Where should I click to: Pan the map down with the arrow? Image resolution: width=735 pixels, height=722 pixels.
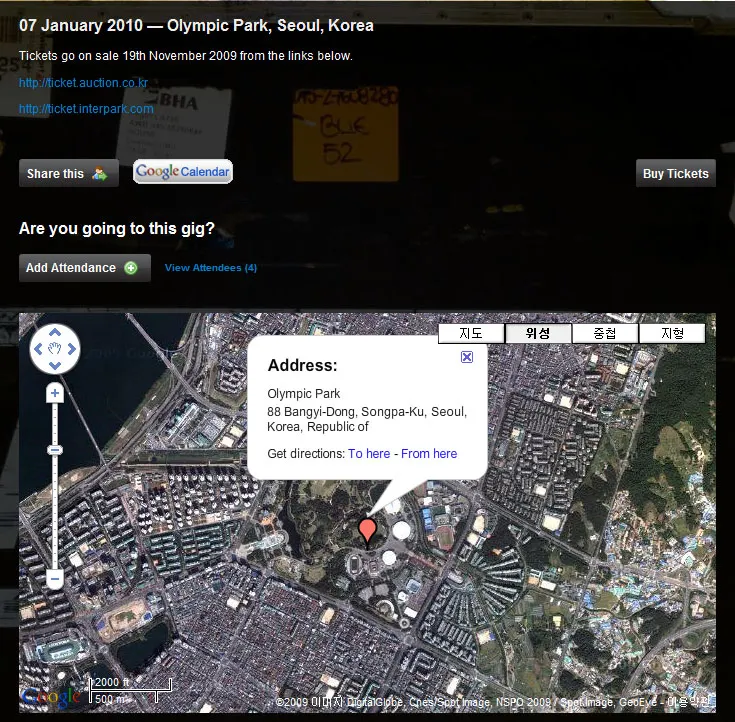point(55,364)
